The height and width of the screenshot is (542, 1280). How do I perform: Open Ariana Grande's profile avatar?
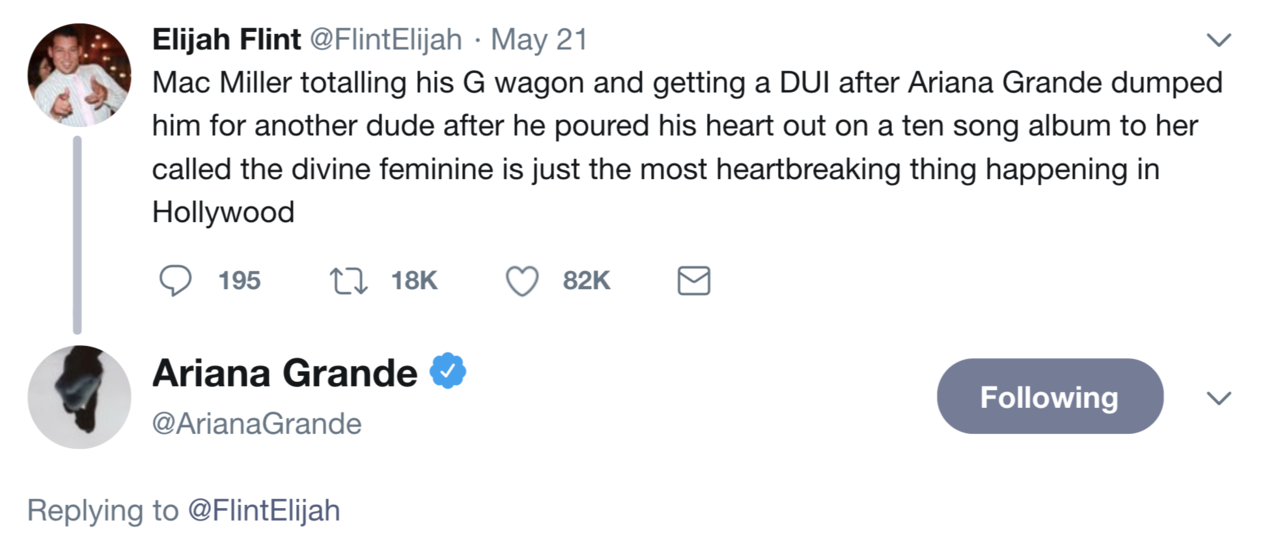79,397
